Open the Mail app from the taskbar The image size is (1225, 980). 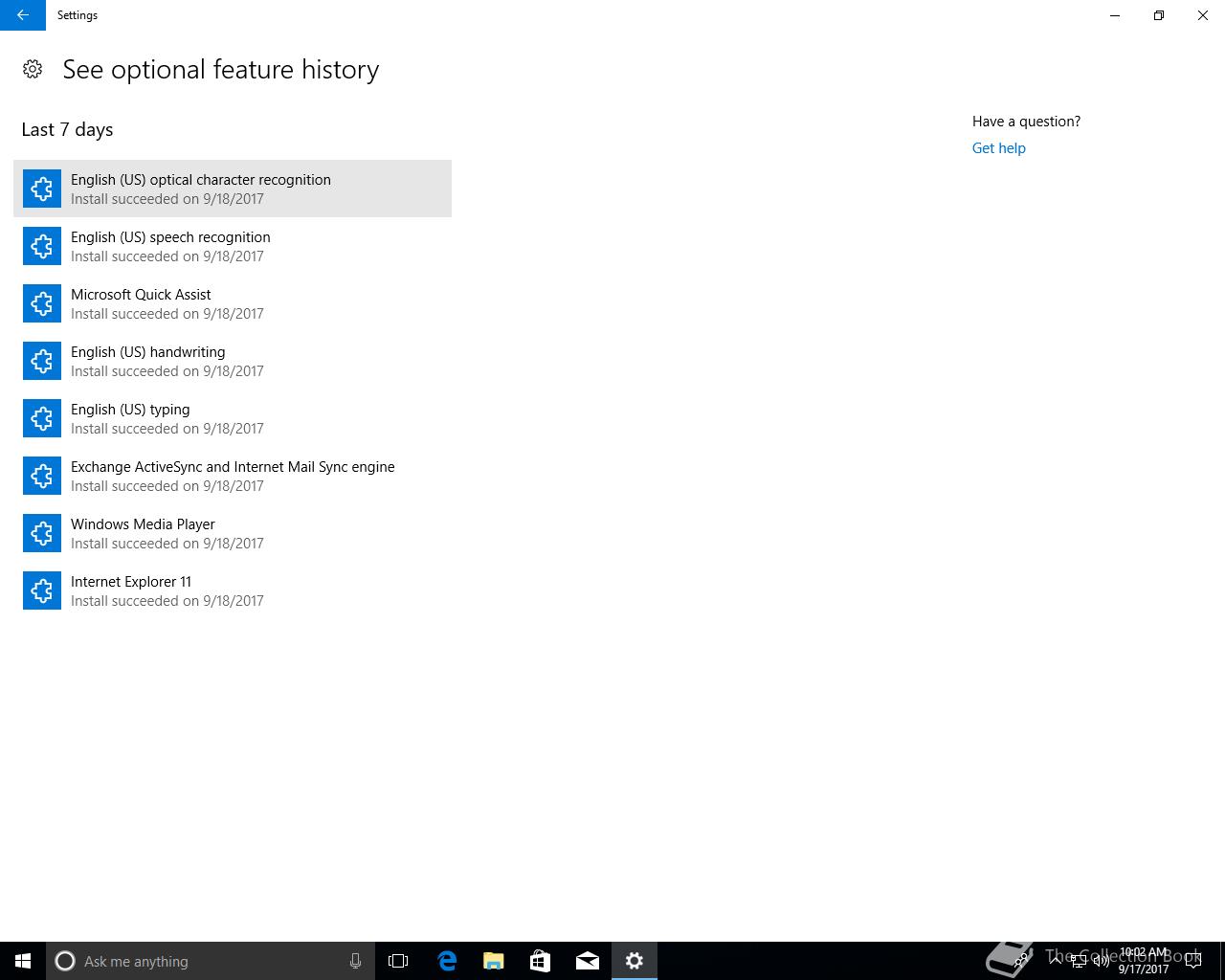pos(588,961)
